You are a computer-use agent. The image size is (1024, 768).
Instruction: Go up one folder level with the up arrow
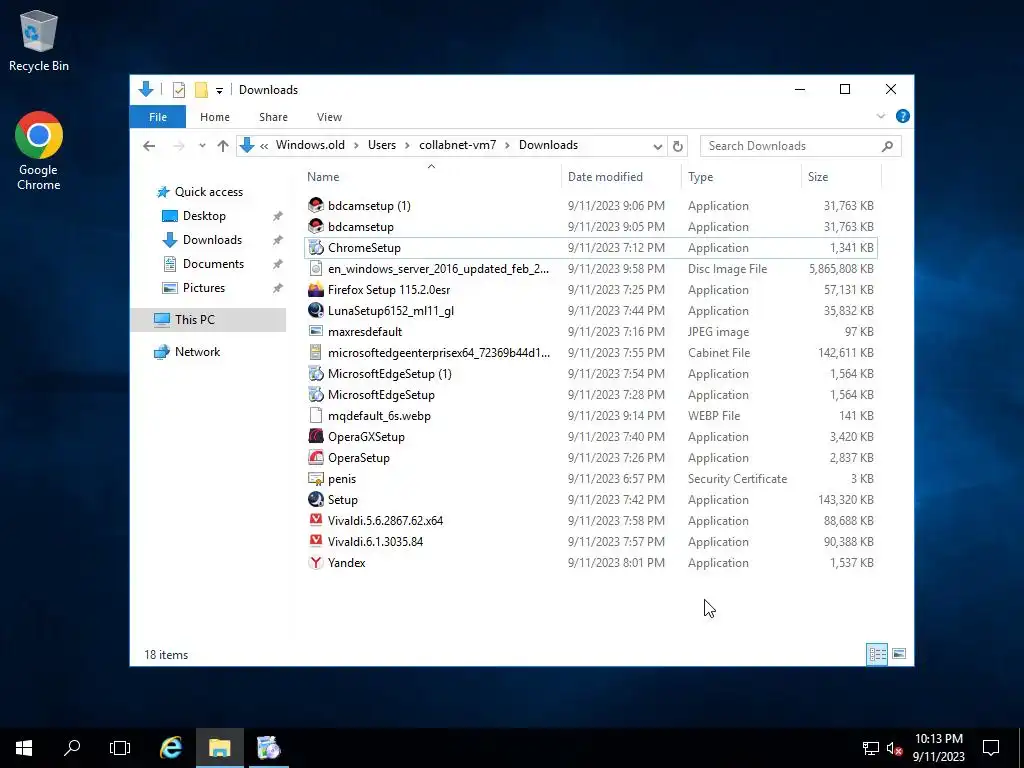click(223, 146)
